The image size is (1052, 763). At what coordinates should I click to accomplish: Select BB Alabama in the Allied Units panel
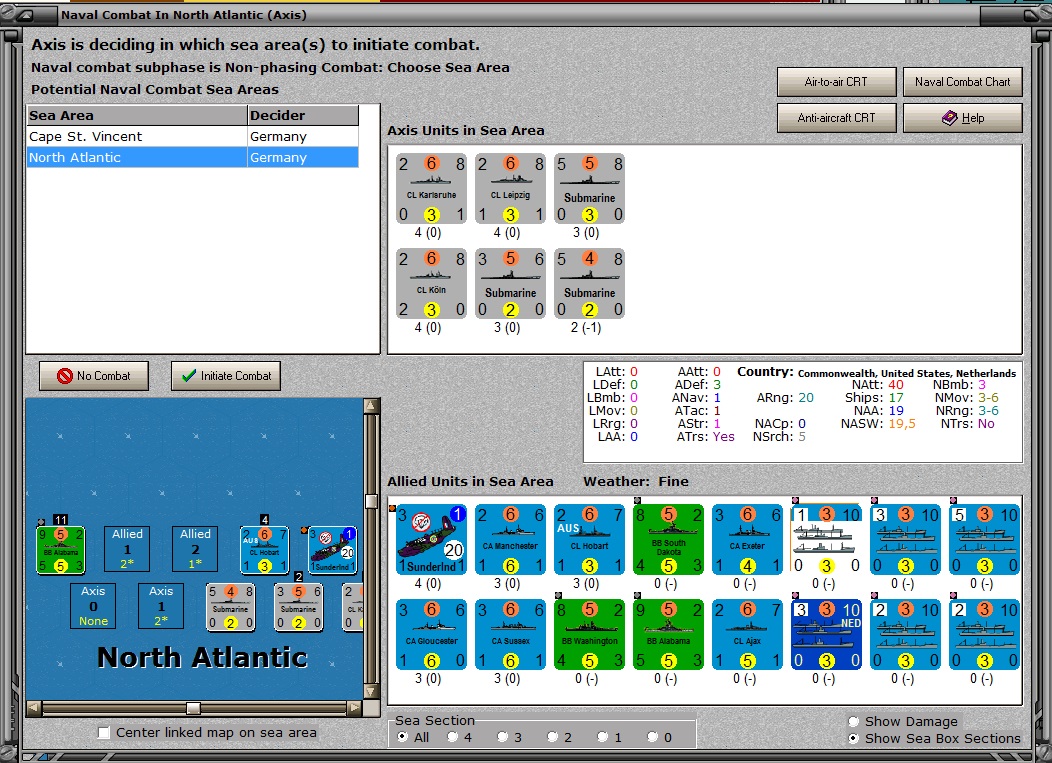(669, 634)
